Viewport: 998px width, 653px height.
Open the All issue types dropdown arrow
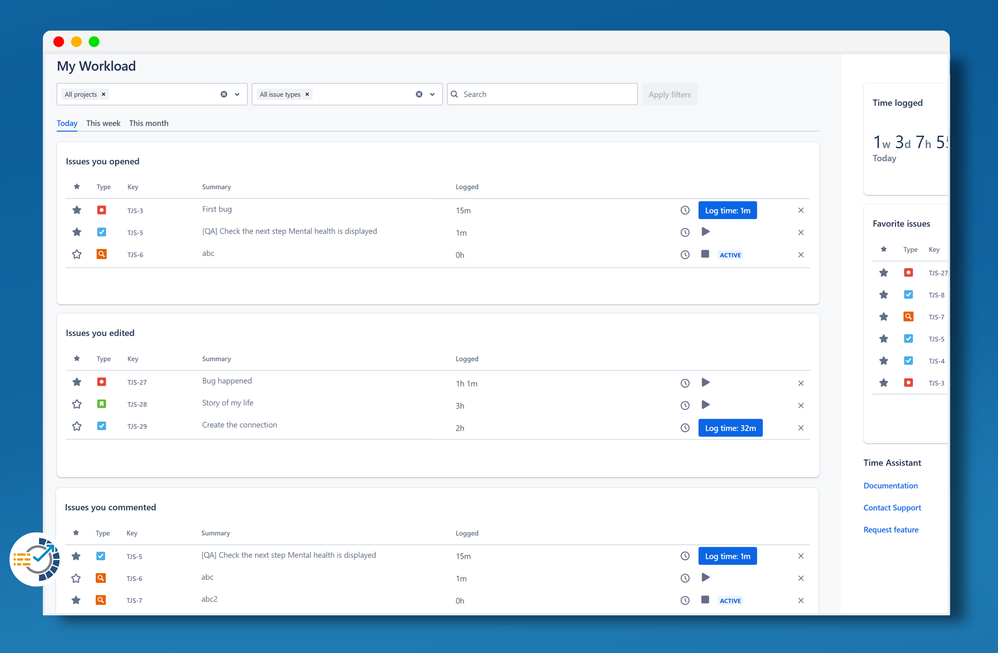432,94
